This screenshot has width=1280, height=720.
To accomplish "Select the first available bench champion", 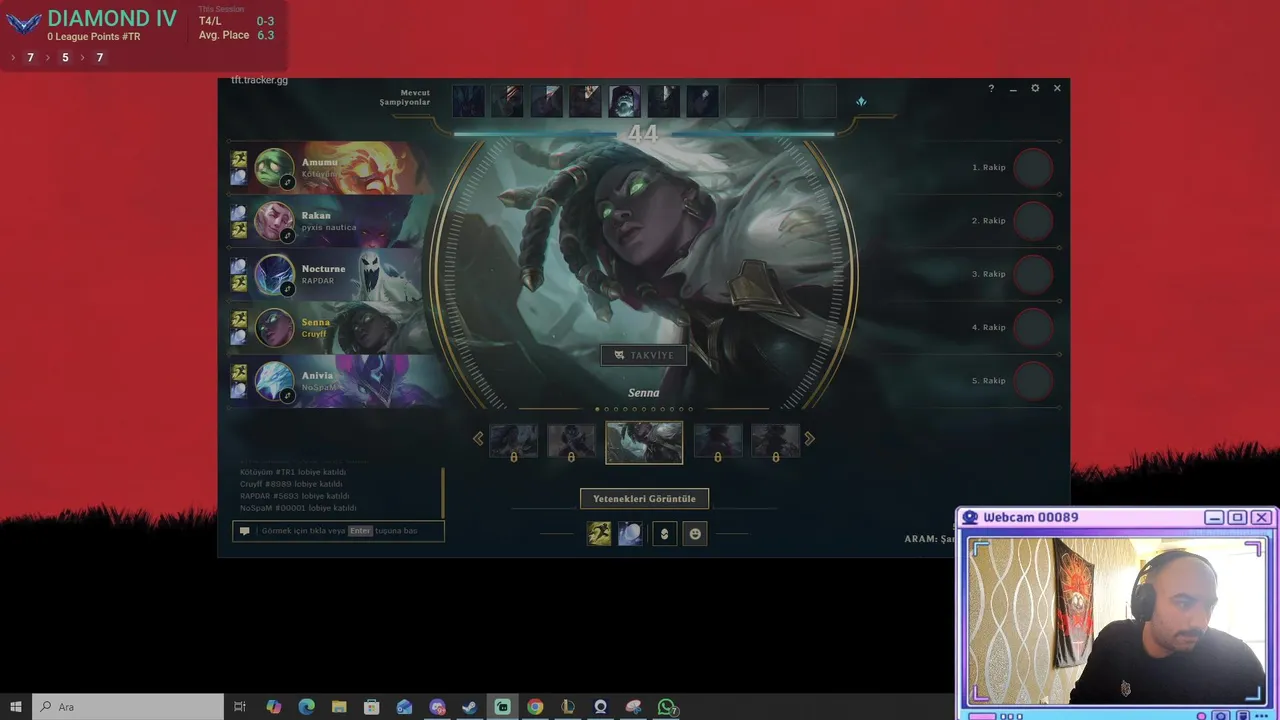I will (468, 101).
